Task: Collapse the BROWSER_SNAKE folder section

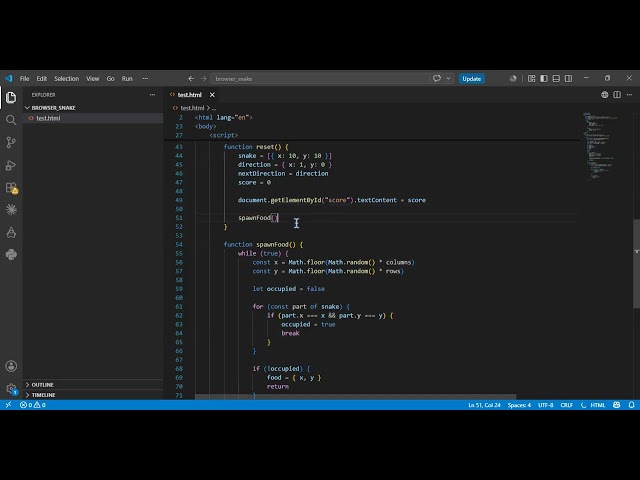Action: [x=93, y=108]
